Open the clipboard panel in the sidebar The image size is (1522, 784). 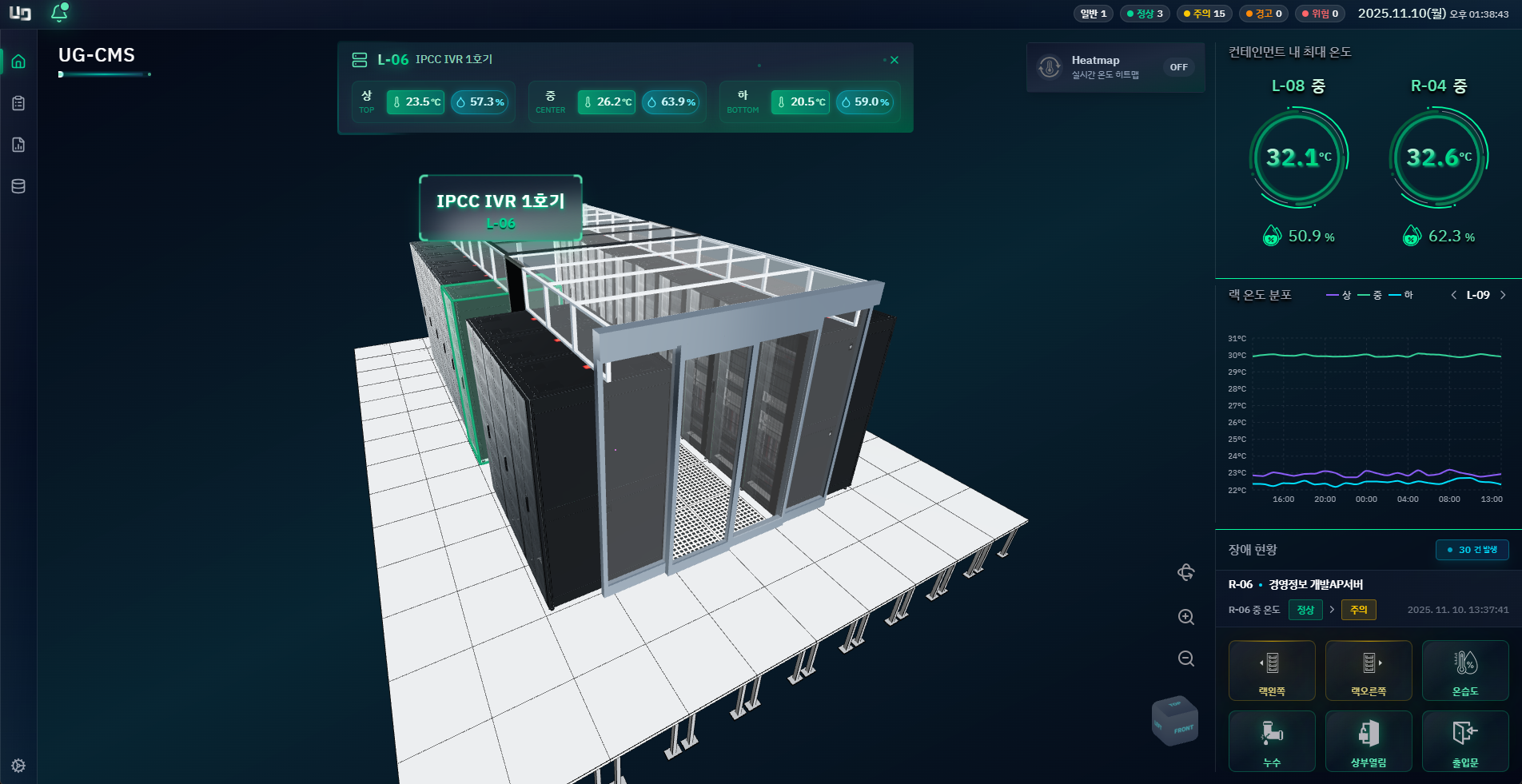18,103
